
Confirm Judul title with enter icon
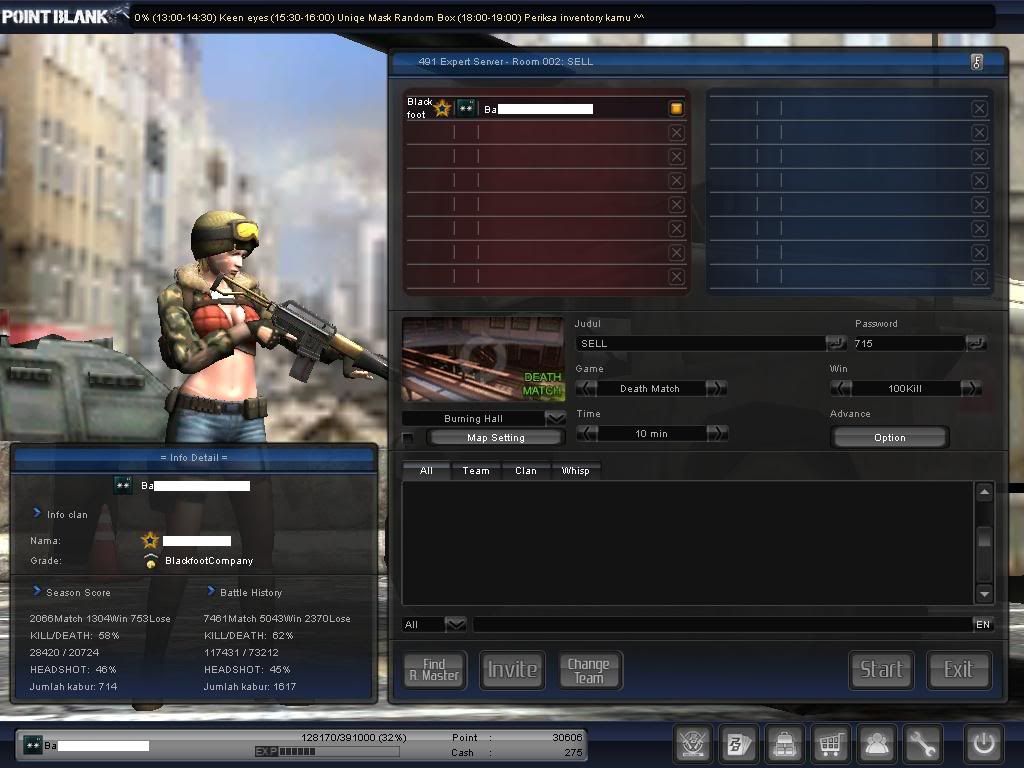coord(835,344)
